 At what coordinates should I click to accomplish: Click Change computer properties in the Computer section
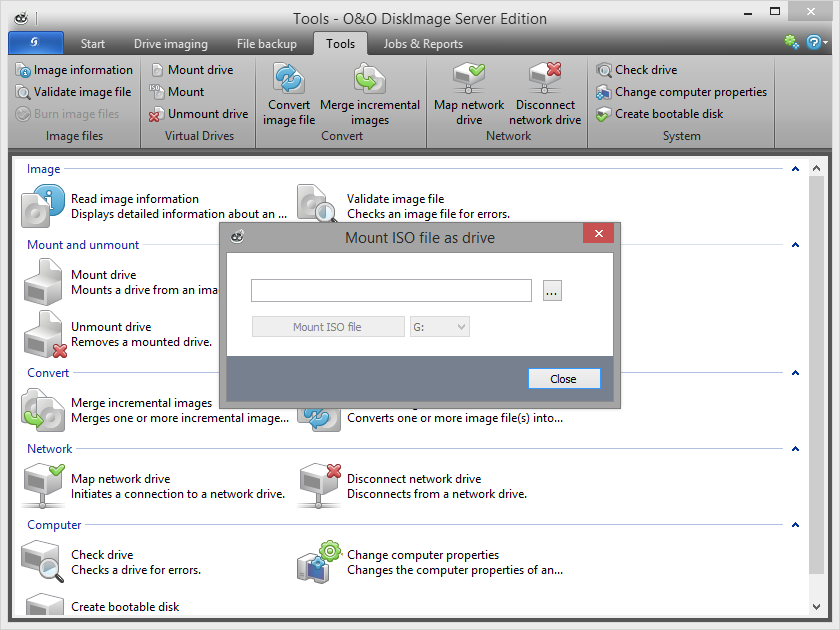[x=430, y=562]
